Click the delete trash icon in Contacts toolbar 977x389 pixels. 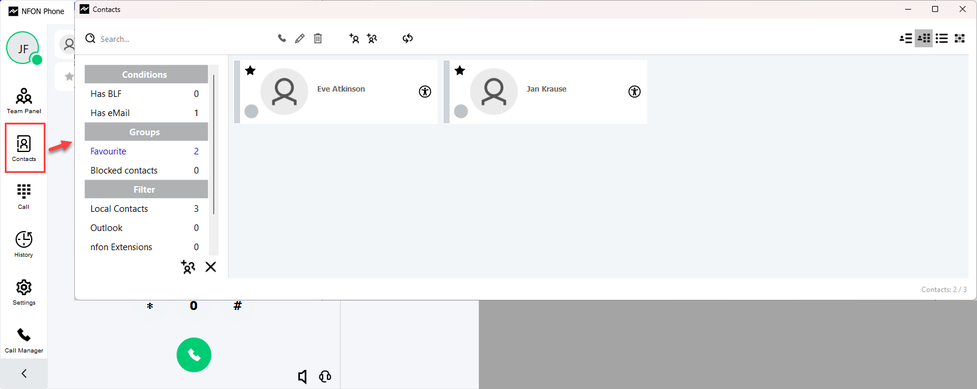point(318,39)
